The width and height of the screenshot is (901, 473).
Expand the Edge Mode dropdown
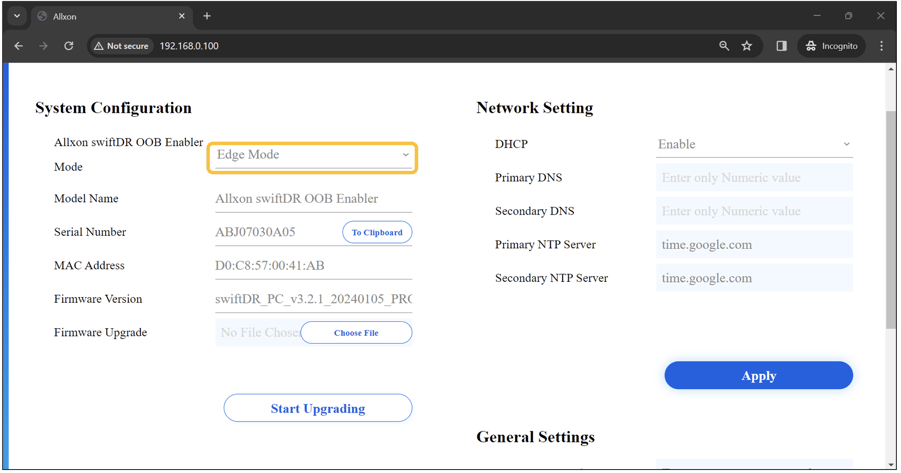(x=312, y=157)
